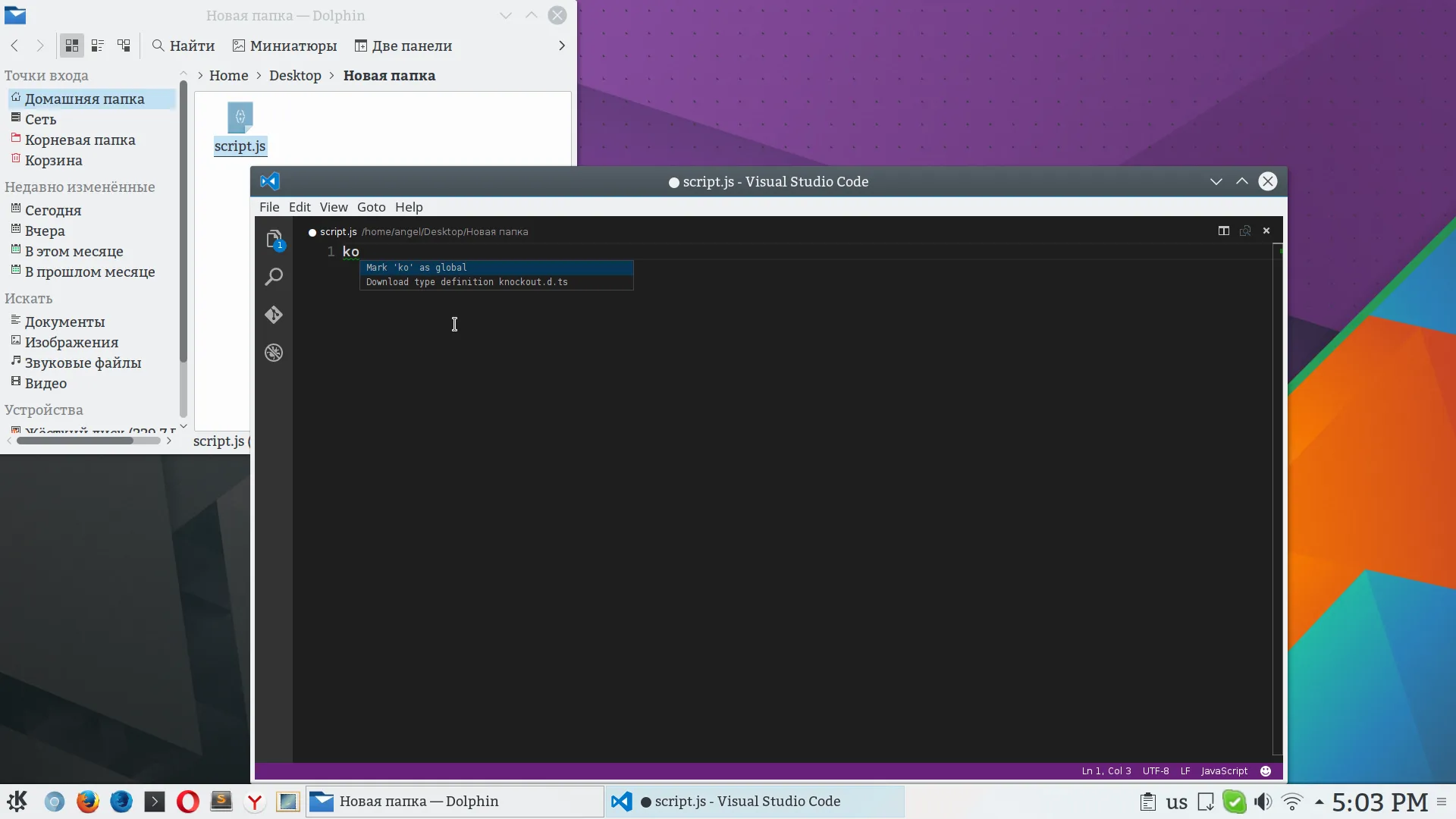This screenshot has width=1456, height=819.
Task: Click Dolphin places panel horizontal scrollbar
Action: [76, 441]
